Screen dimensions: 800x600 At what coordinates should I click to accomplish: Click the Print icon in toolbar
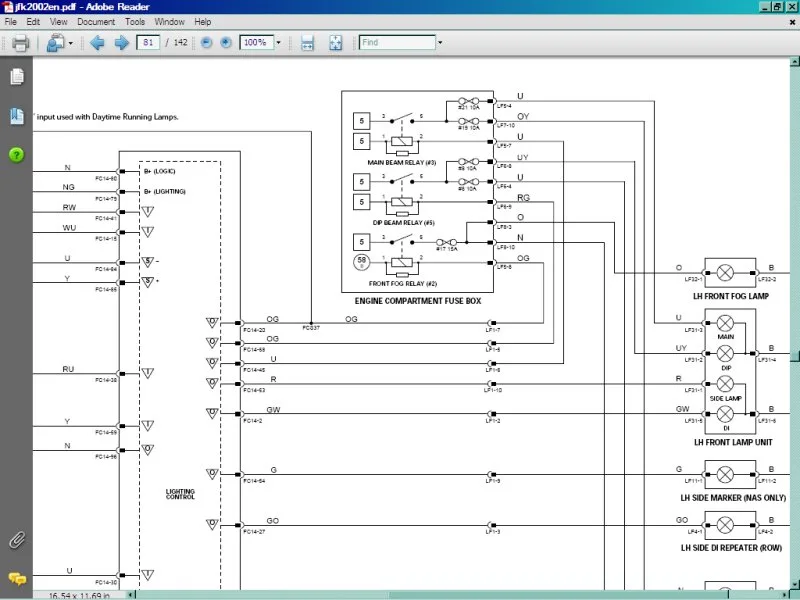[20, 43]
